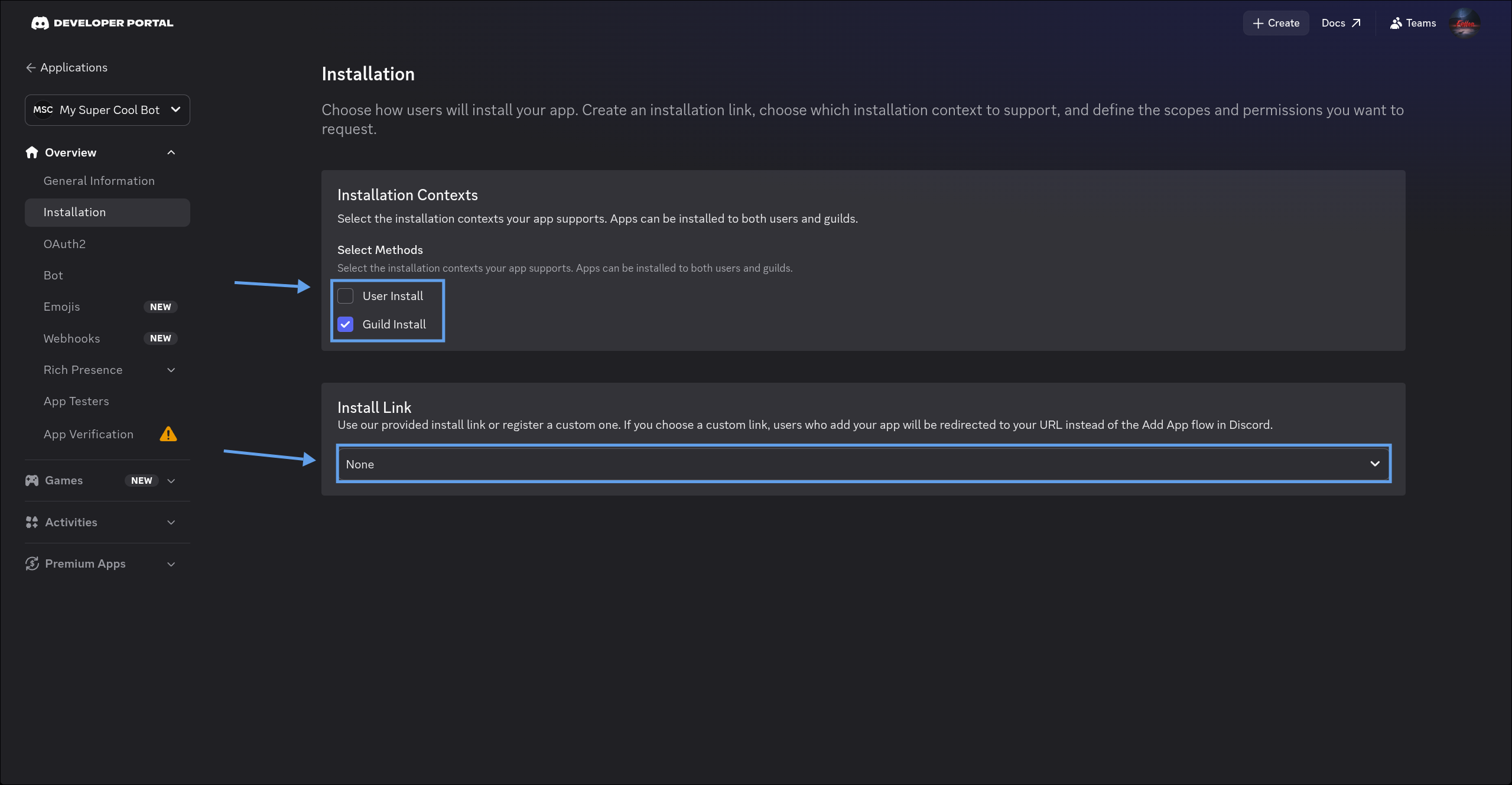Click the App Verification warning icon
The height and width of the screenshot is (785, 1512).
168,434
